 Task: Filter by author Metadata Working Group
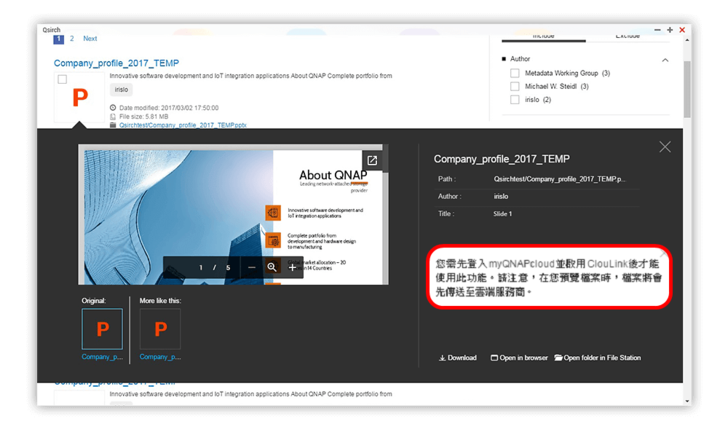514,73
